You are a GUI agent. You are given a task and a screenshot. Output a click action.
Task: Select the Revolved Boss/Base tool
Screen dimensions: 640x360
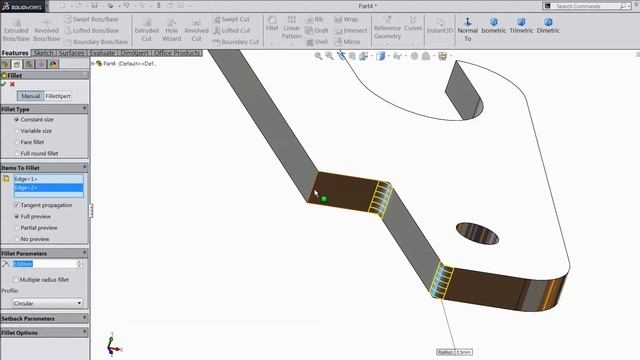click(46, 30)
